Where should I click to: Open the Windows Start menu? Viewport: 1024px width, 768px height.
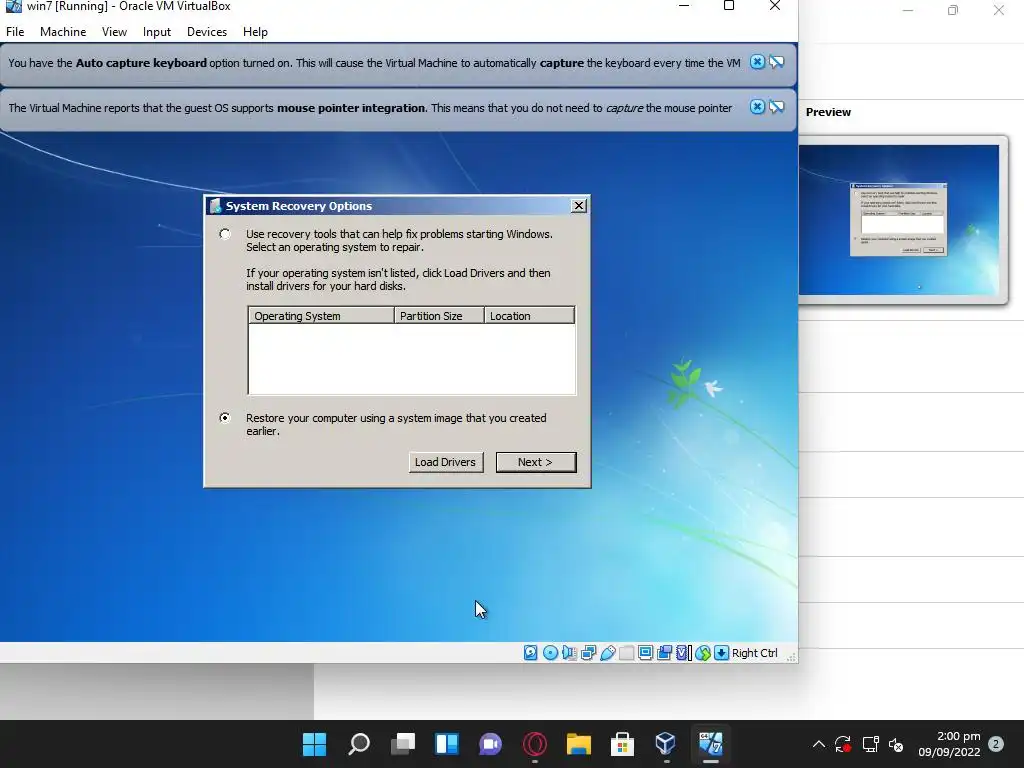(x=314, y=744)
